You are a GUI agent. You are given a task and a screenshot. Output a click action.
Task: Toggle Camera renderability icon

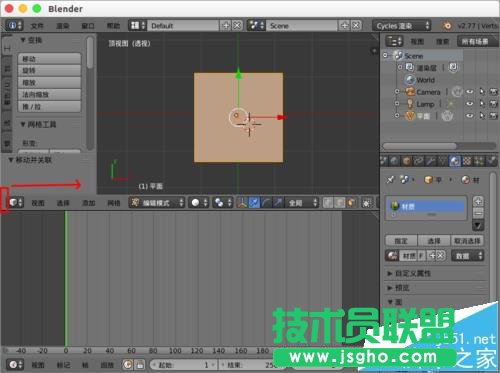494,92
